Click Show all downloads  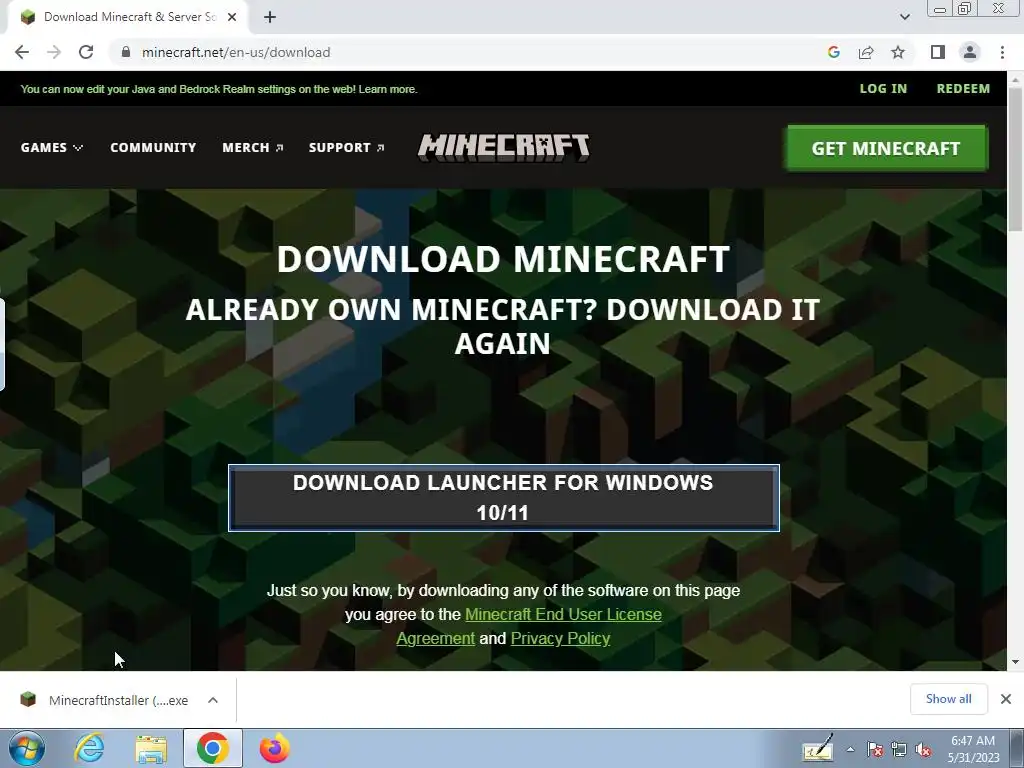[948, 699]
